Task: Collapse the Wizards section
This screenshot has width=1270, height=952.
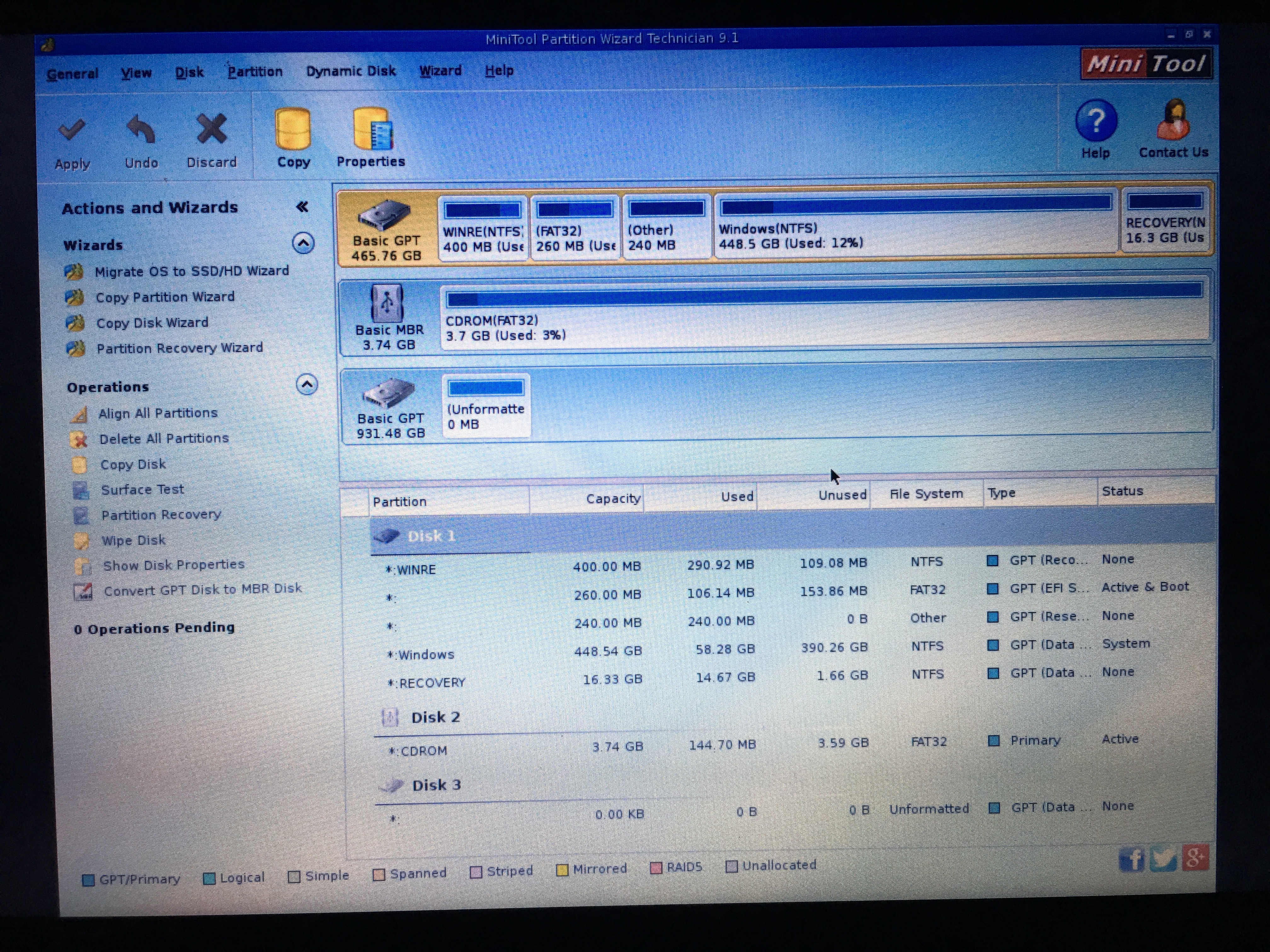Action: (304, 244)
